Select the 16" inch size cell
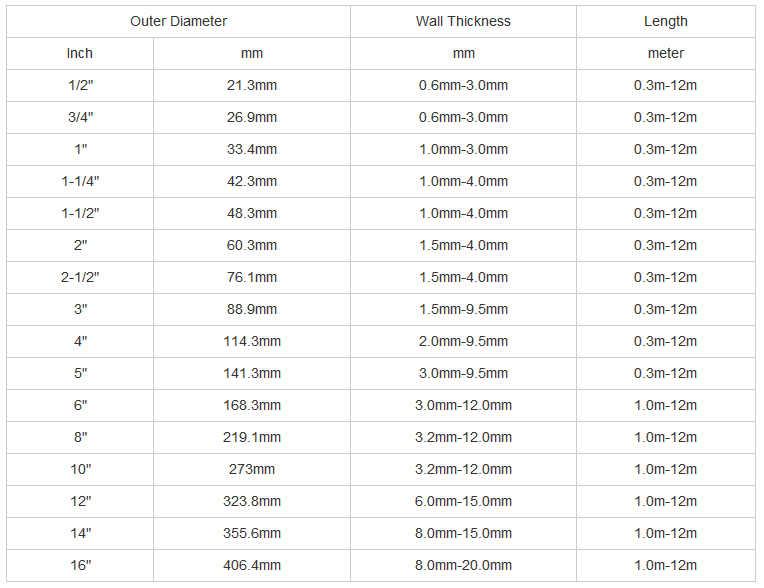The image size is (764, 588). coord(80,565)
